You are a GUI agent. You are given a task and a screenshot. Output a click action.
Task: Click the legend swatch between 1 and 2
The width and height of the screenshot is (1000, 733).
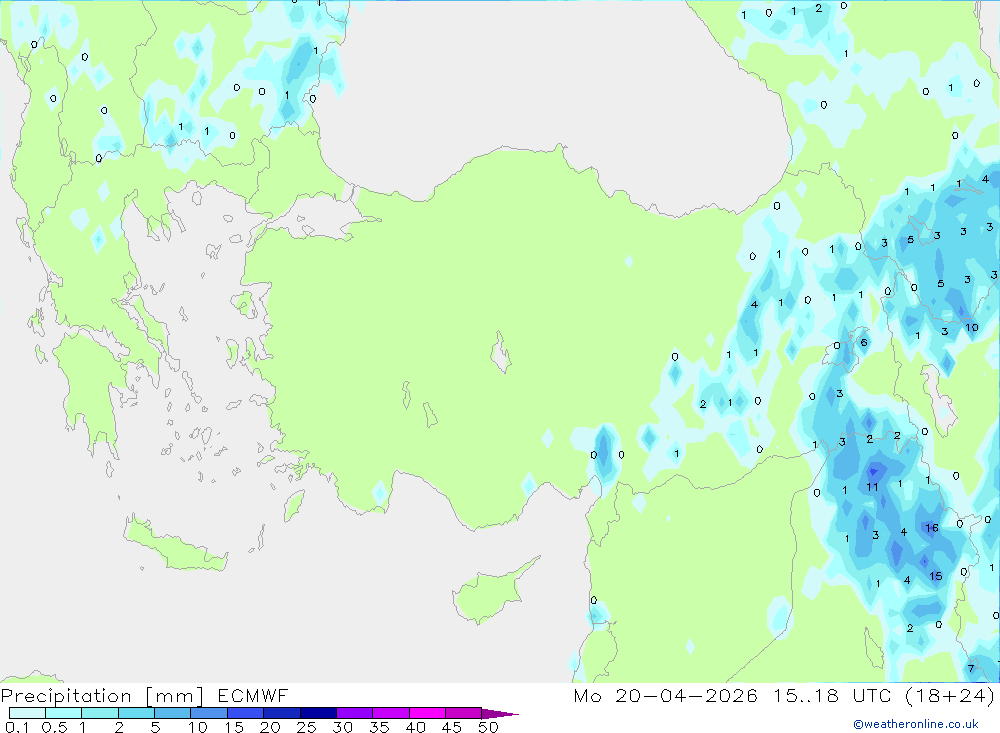coord(100,713)
